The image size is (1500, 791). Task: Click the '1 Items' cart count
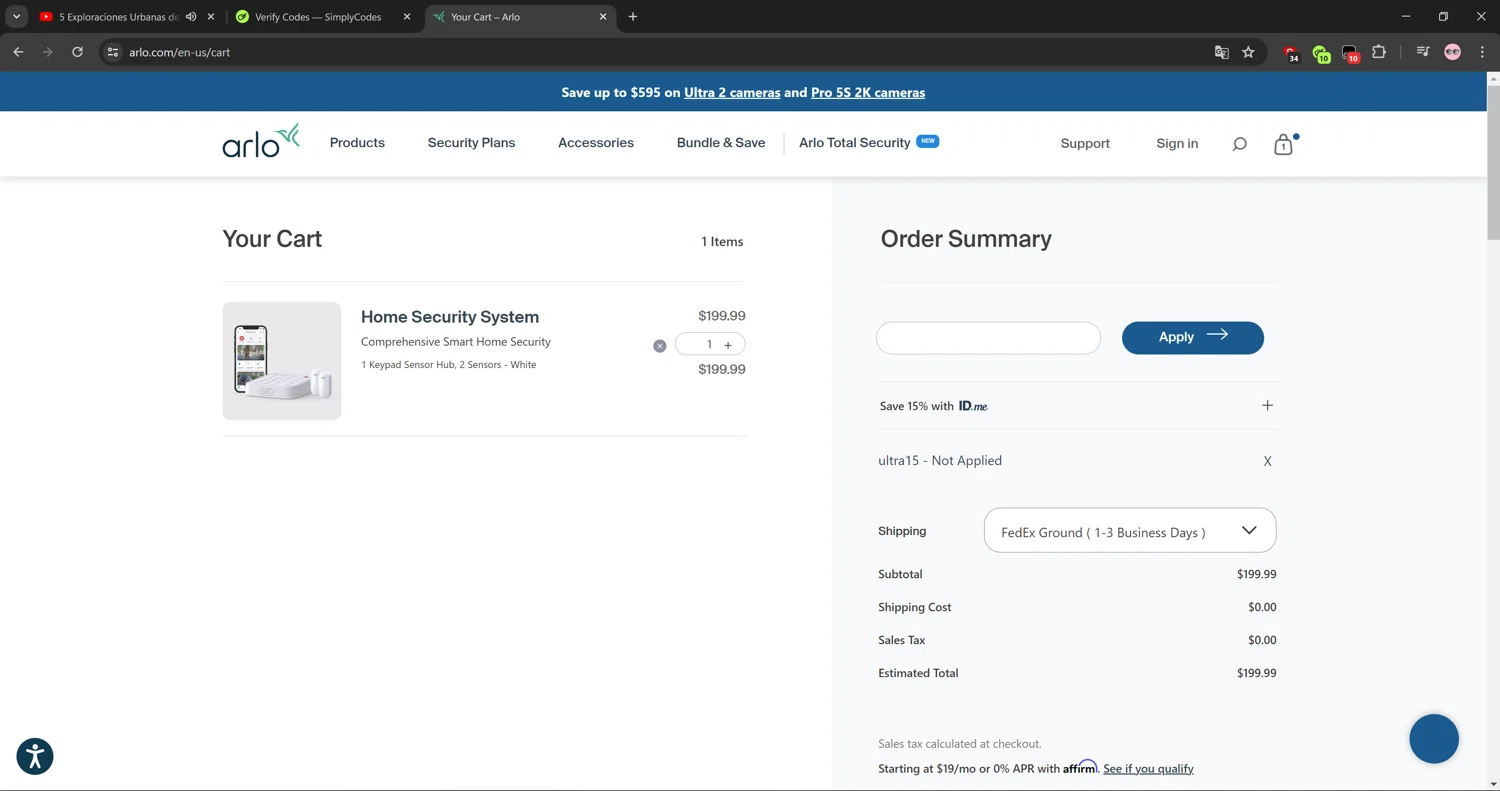[722, 242]
